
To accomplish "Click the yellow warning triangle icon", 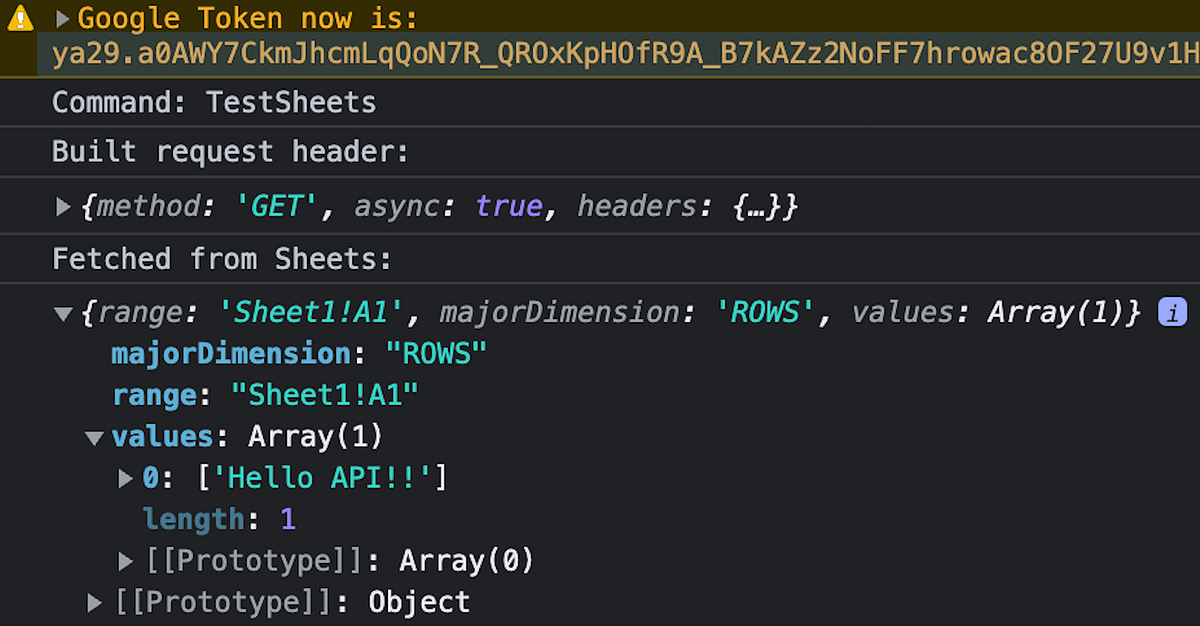I will 18,17.
